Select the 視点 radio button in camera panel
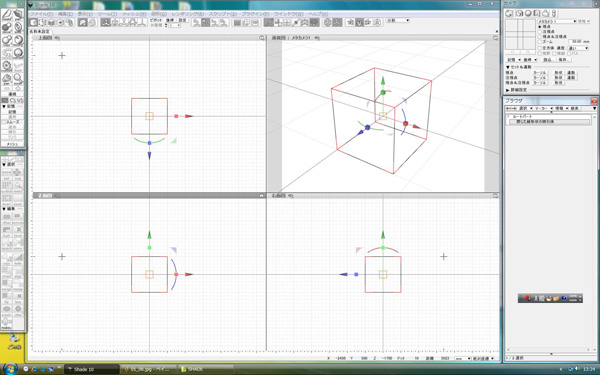Screen dimensions: 600x375 pyautogui.click(x=540, y=27)
